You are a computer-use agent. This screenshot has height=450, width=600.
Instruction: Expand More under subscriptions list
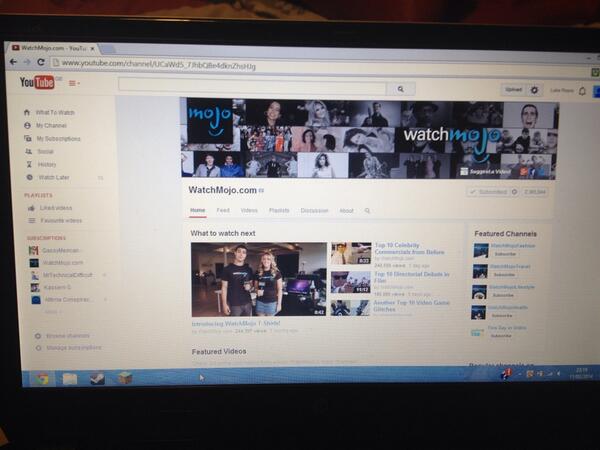[x=52, y=312]
